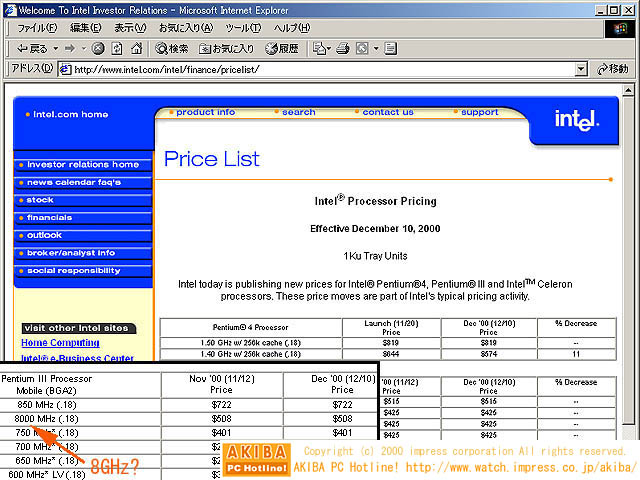Click the 'product info' top navigation link
640x480 pixels.
(205, 113)
